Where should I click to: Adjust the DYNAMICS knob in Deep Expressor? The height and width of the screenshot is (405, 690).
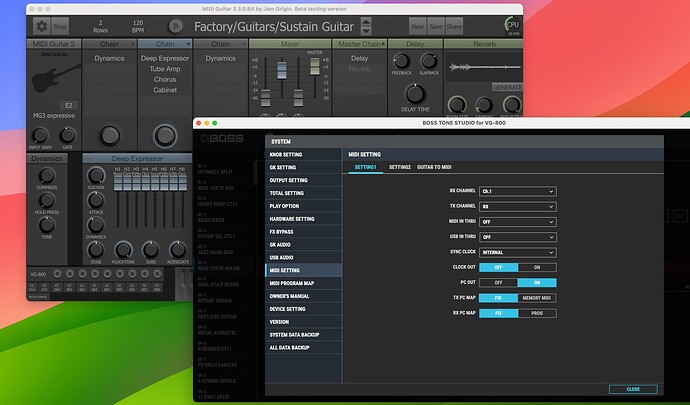pyautogui.click(x=96, y=225)
